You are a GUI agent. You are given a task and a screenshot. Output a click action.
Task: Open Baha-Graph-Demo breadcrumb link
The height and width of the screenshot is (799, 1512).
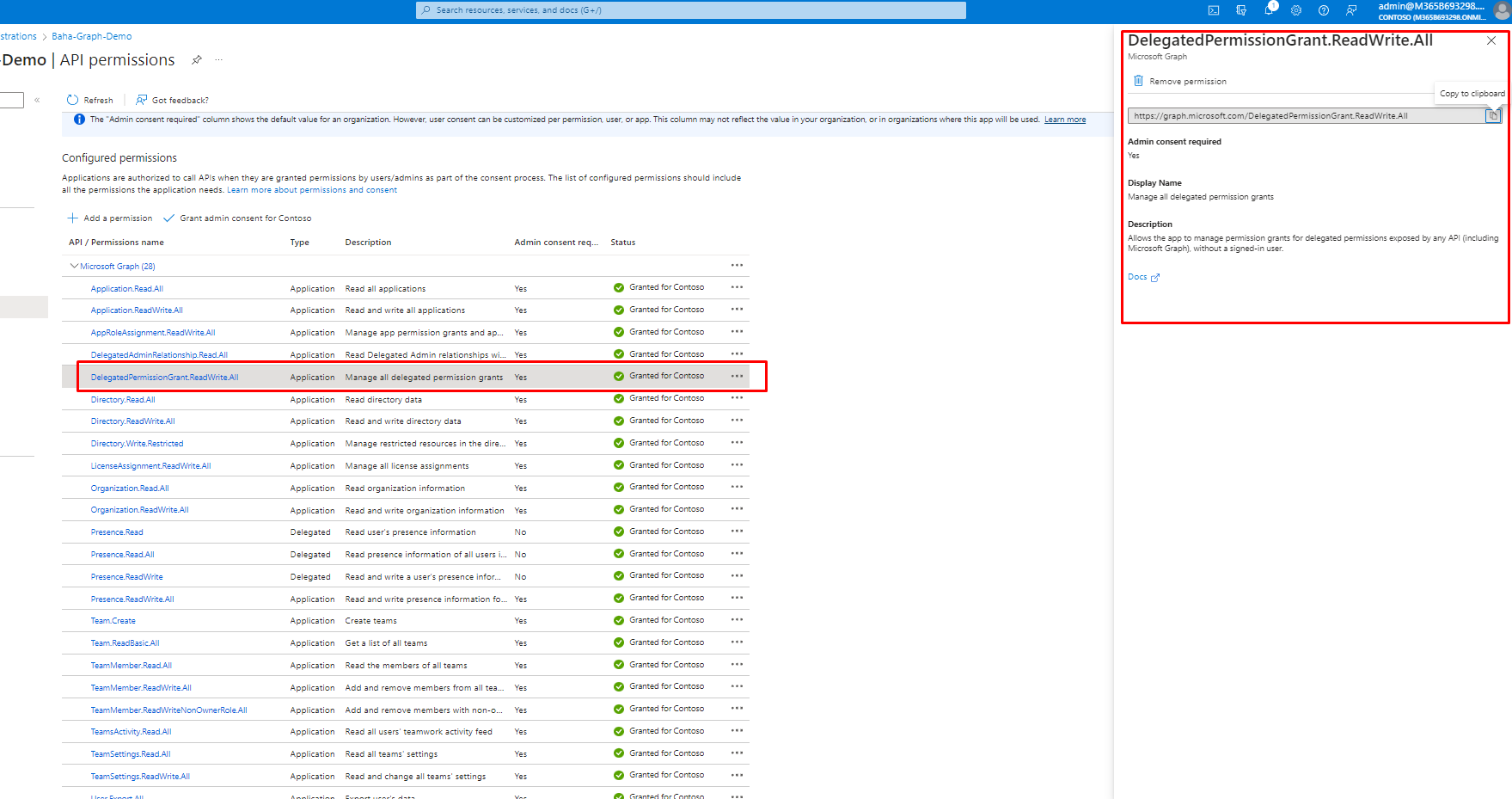(x=91, y=35)
